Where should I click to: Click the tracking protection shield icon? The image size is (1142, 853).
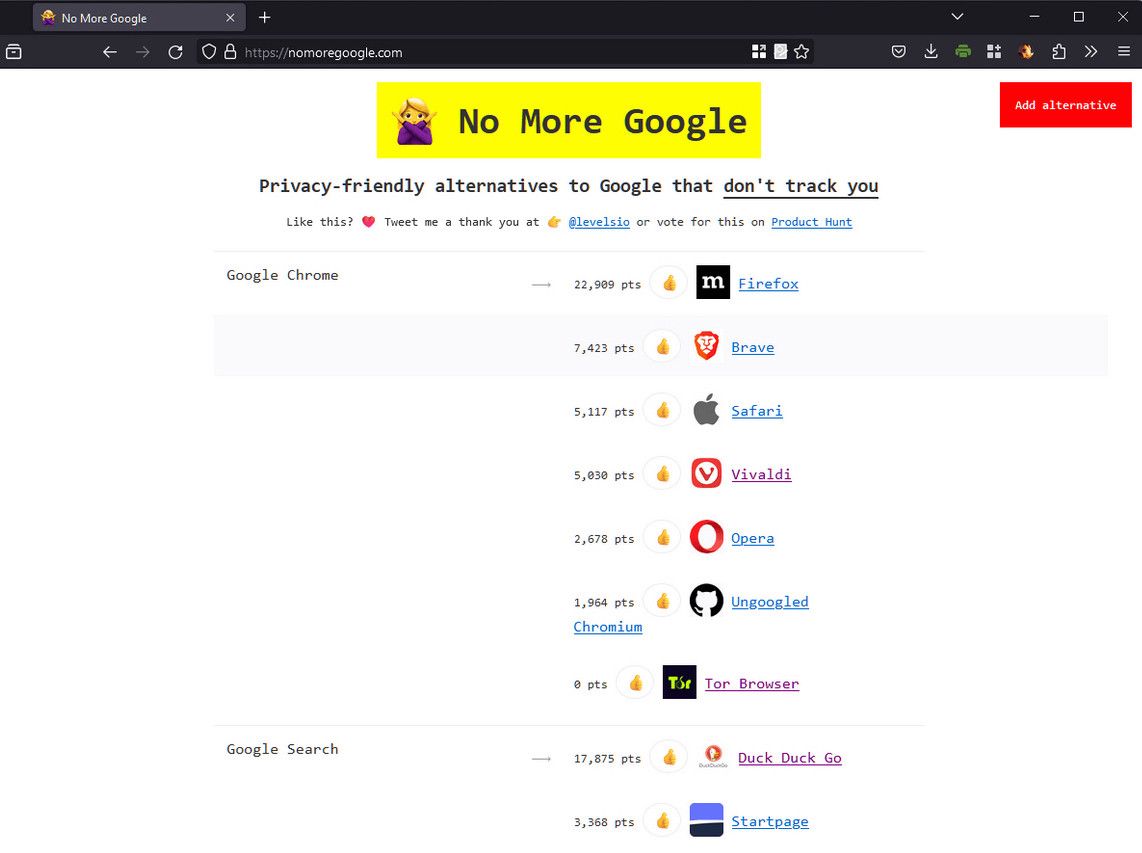[x=209, y=52]
